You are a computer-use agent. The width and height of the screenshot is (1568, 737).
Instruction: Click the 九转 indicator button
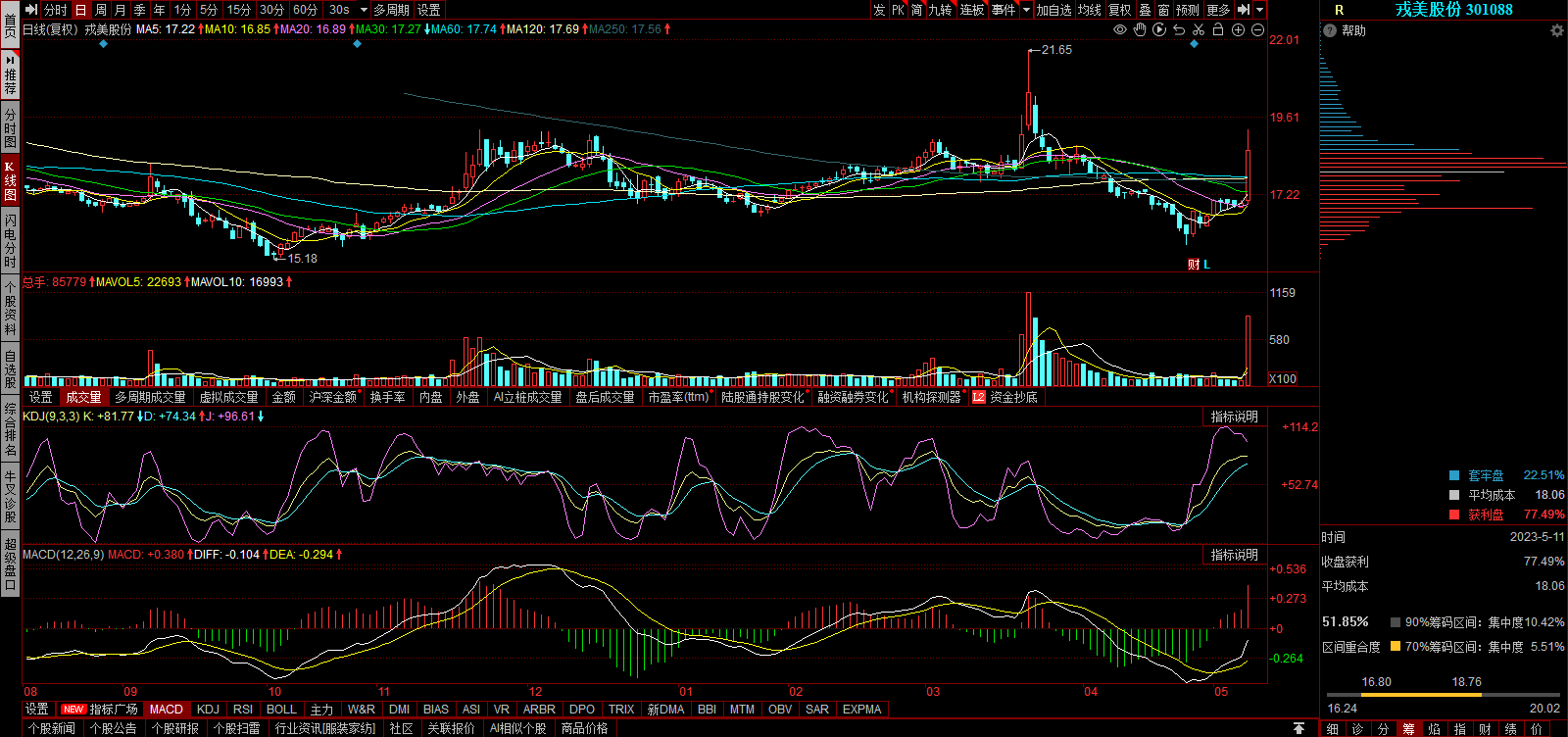pyautogui.click(x=940, y=10)
